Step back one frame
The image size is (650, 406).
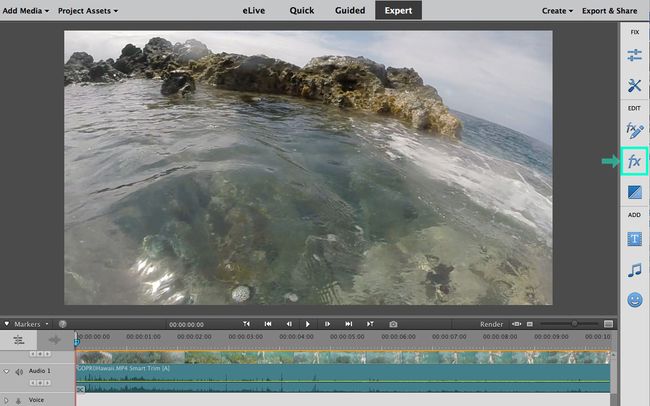[289, 324]
